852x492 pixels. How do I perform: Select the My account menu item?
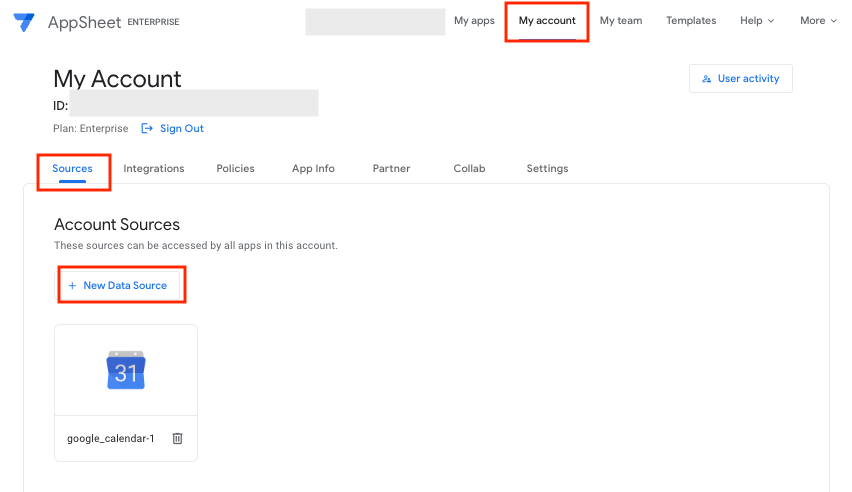click(x=547, y=21)
